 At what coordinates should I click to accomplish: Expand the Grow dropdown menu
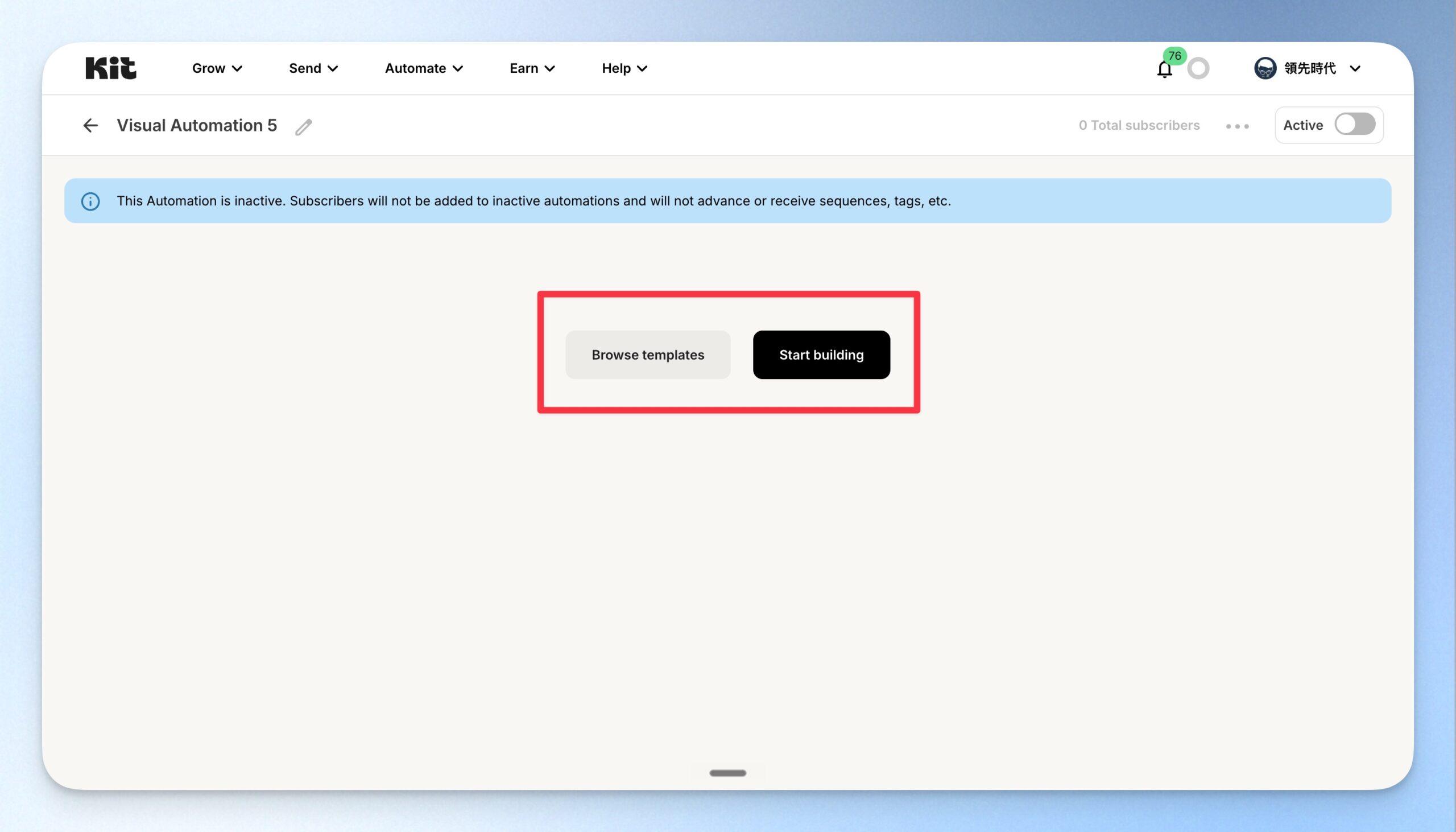217,68
